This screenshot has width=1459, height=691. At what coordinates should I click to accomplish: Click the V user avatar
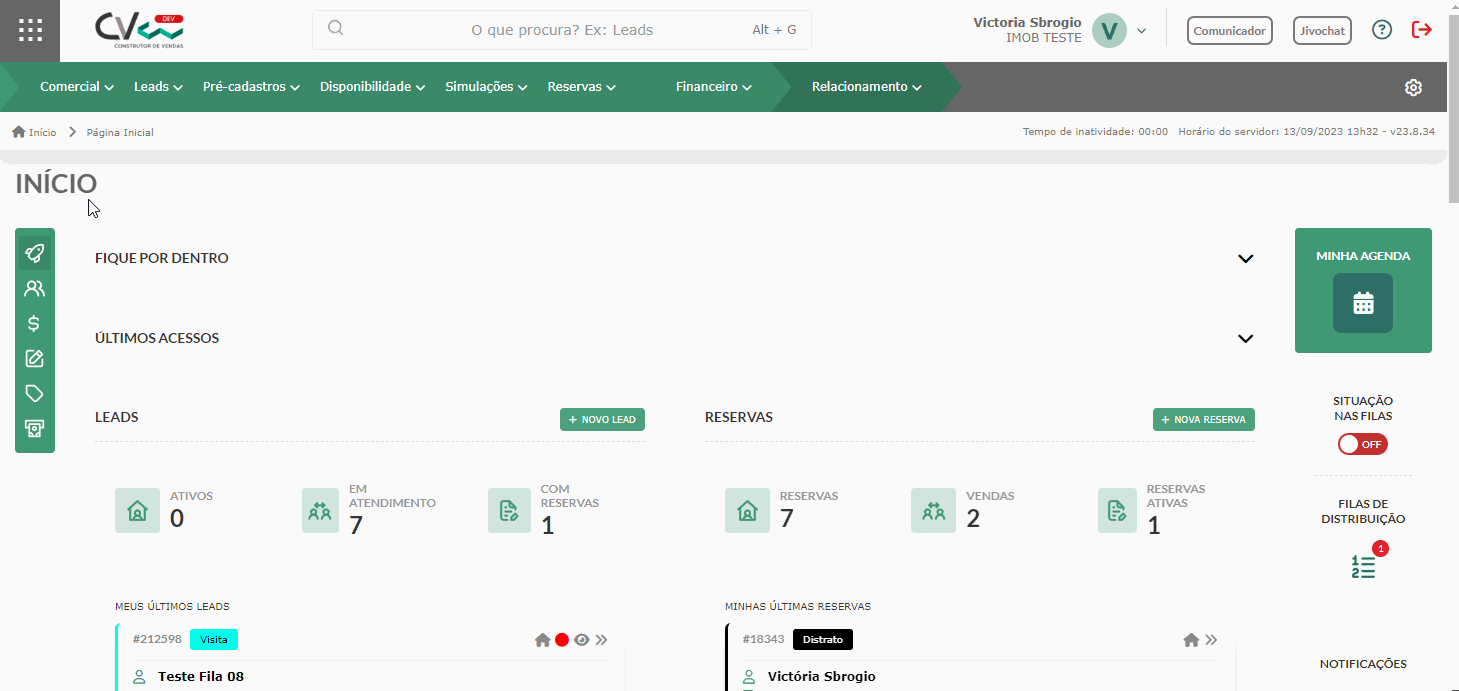pyautogui.click(x=1109, y=30)
